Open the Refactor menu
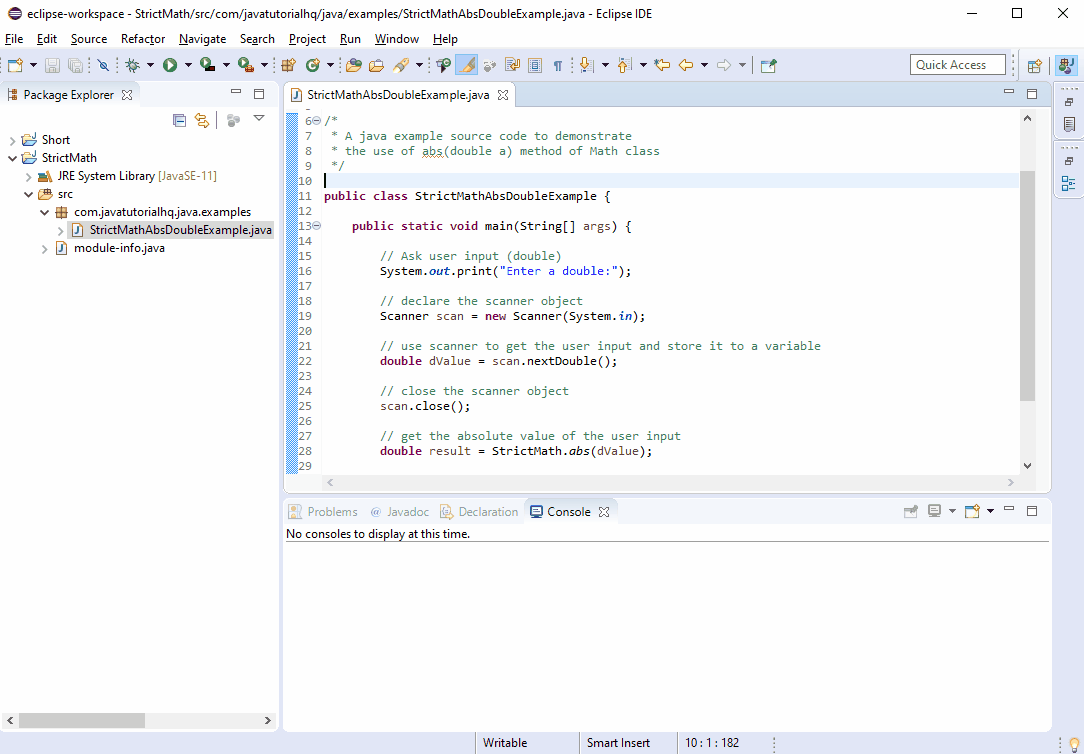The image size is (1084, 754). pos(142,39)
